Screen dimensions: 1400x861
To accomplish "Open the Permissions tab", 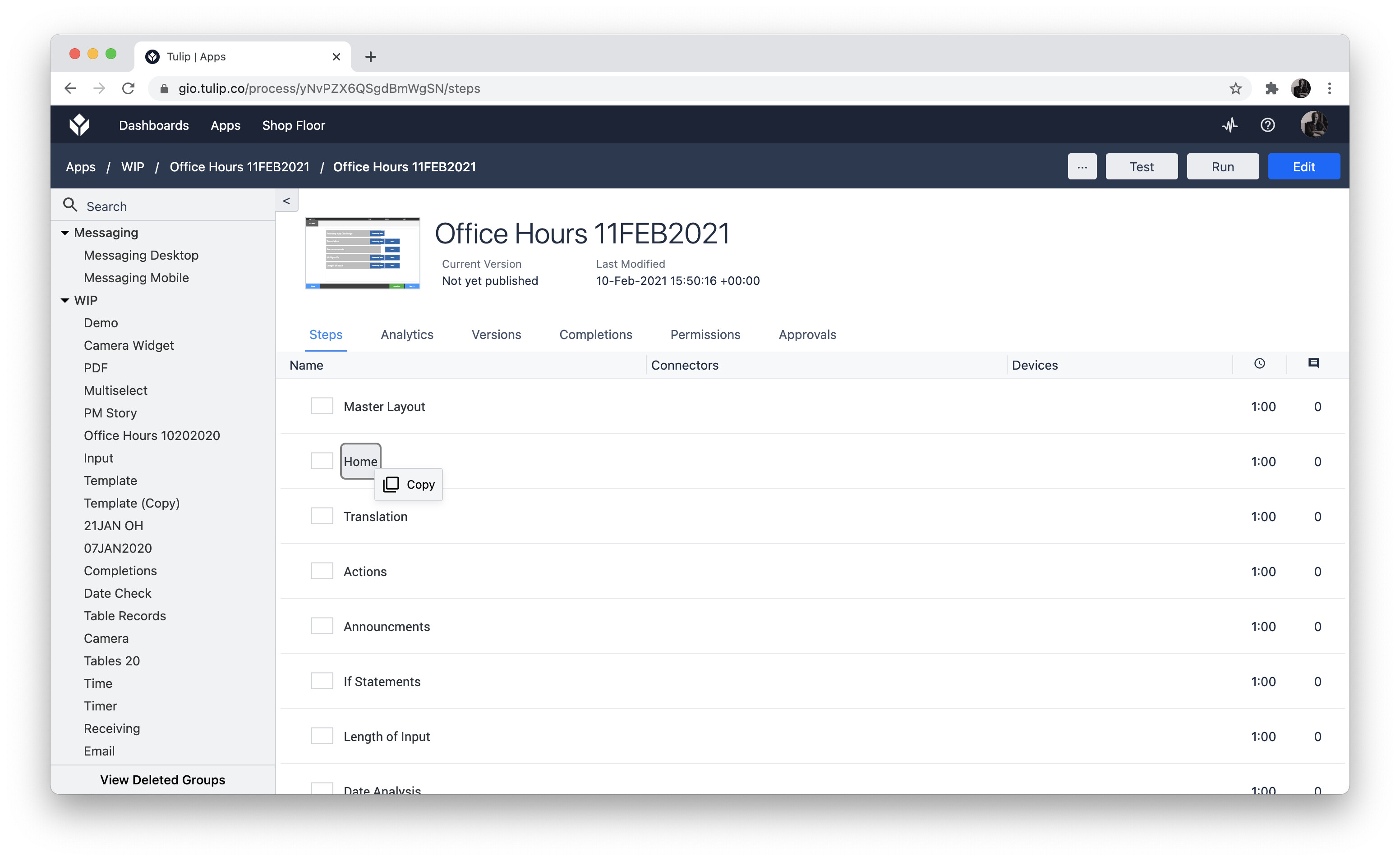I will tap(705, 335).
